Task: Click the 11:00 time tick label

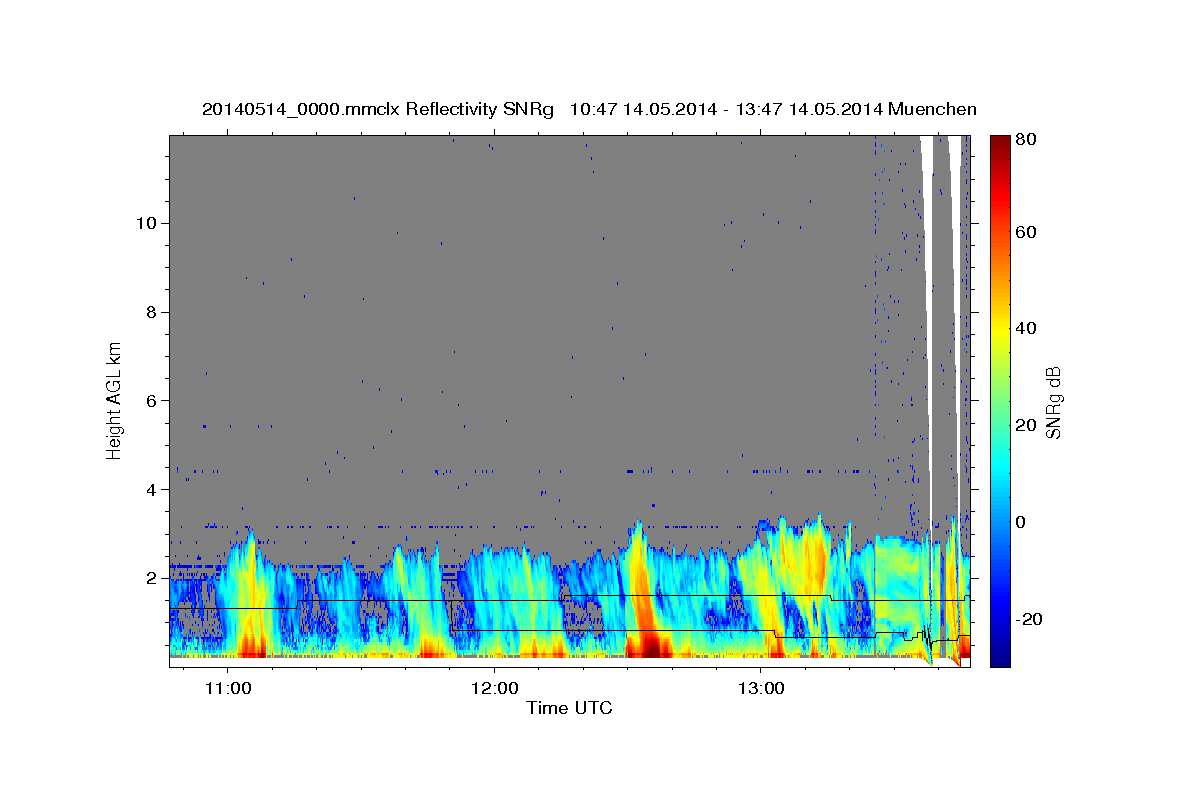Action: [228, 688]
